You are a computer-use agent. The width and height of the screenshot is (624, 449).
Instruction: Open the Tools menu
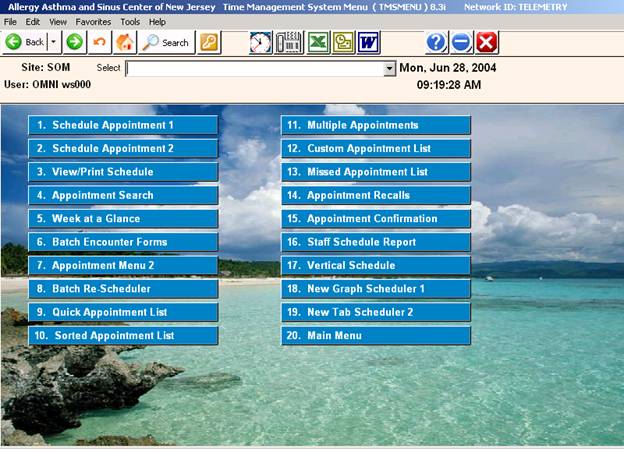[x=130, y=21]
